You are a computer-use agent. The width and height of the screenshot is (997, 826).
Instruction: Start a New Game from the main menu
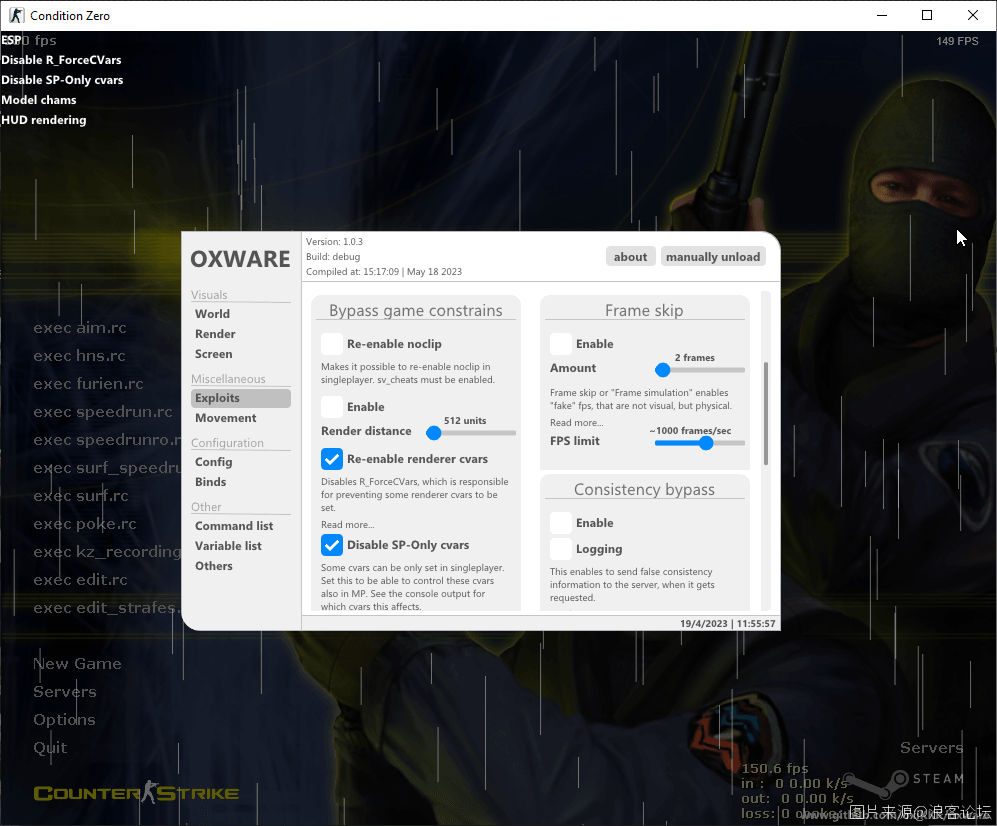tap(77, 664)
